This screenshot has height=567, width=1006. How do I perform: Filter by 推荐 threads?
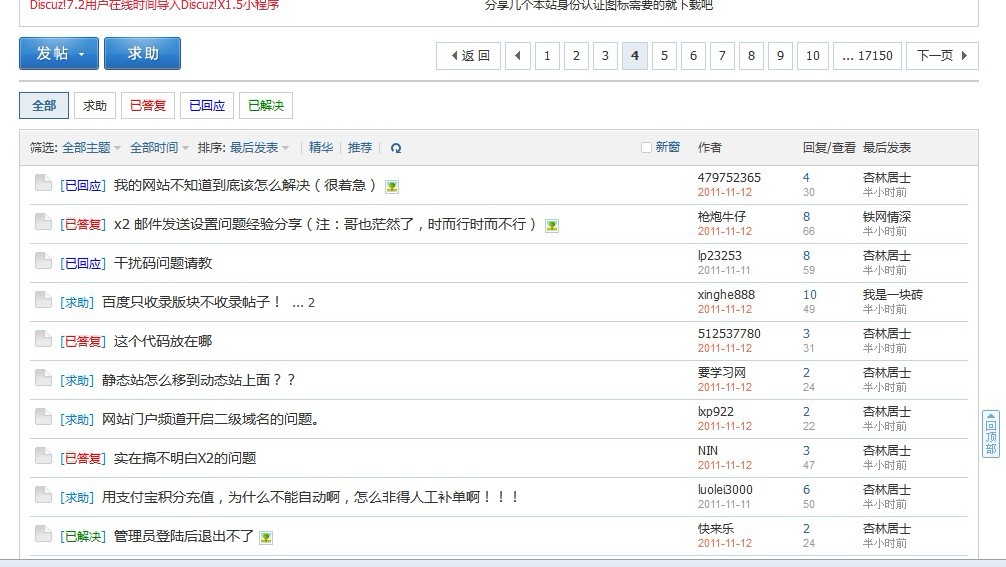coord(360,148)
